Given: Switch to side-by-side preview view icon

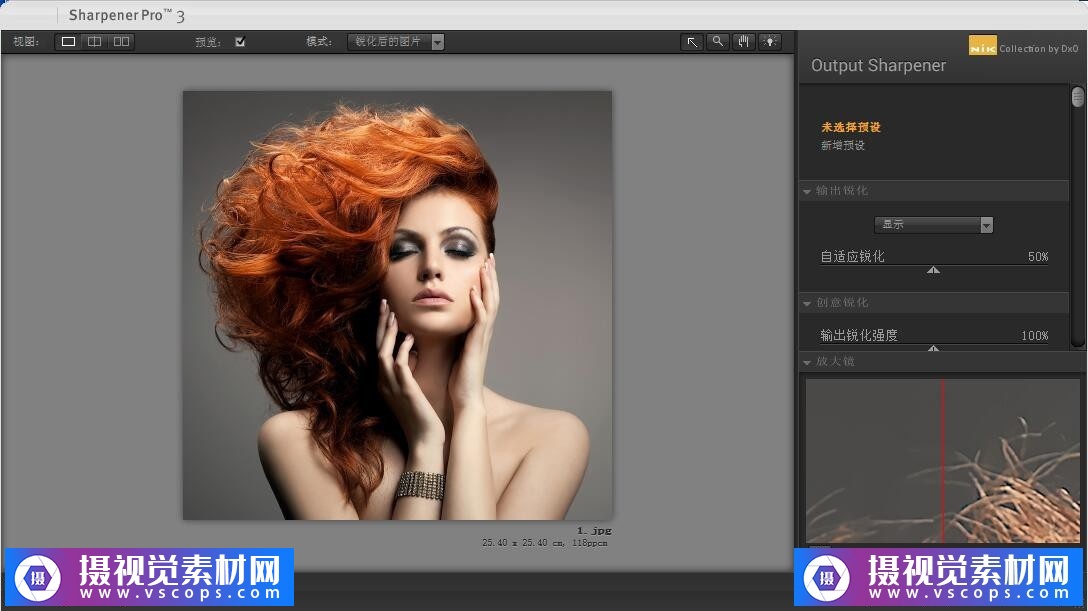Looking at the screenshot, I should 121,42.
